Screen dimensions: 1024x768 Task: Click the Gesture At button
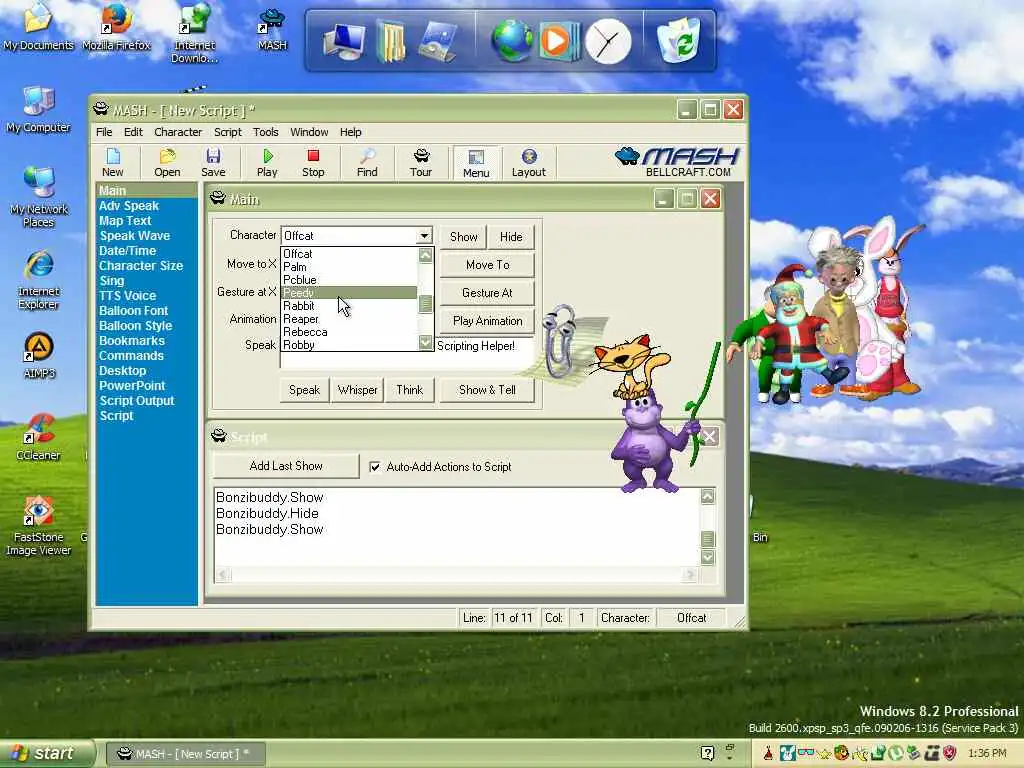pyautogui.click(x=487, y=293)
